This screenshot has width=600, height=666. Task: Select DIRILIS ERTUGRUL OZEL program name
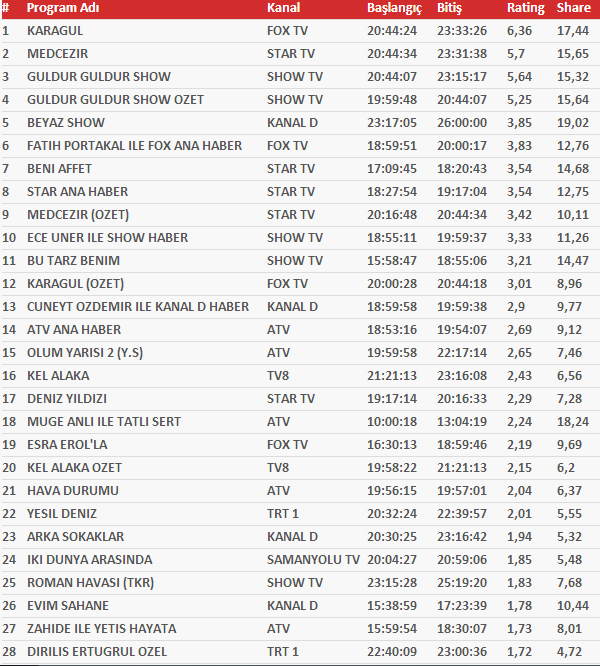point(97,651)
